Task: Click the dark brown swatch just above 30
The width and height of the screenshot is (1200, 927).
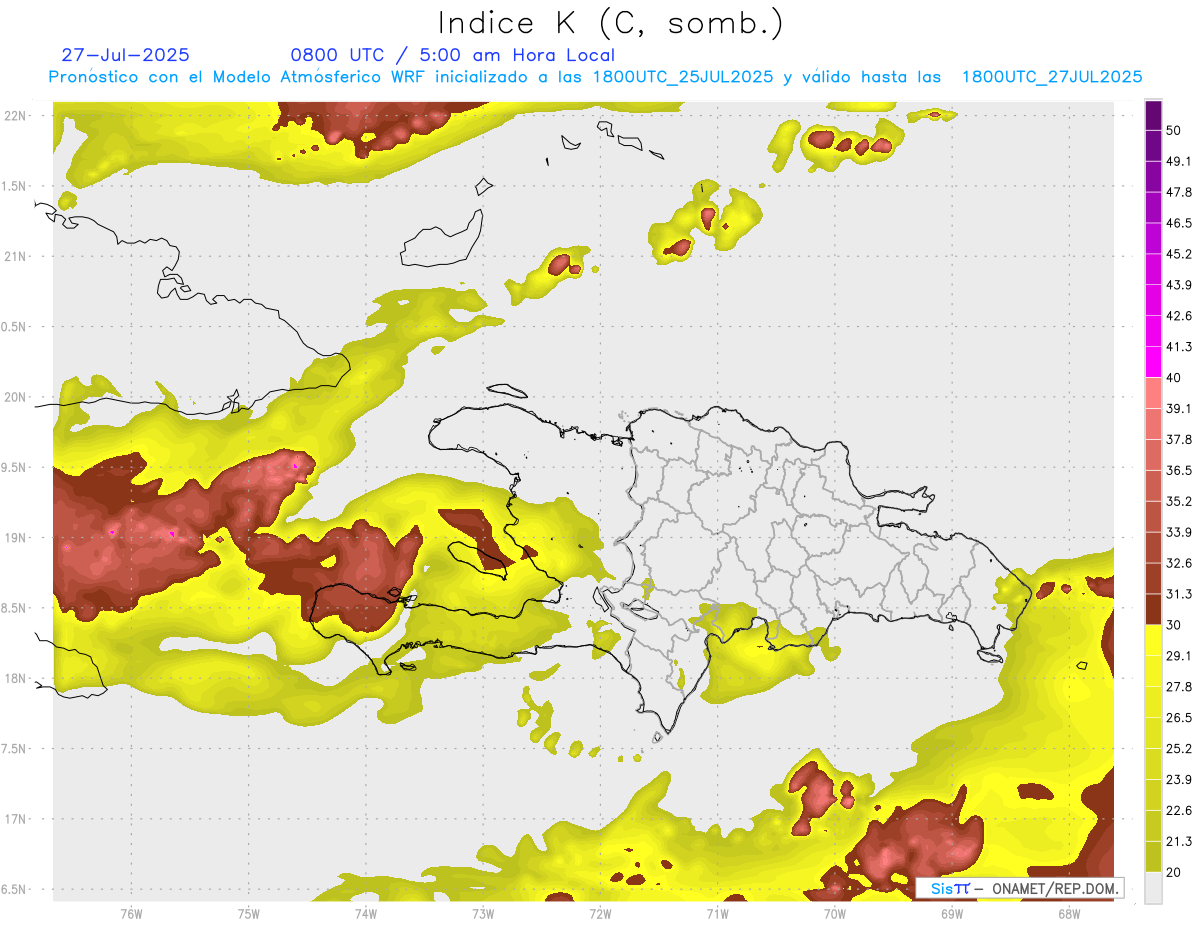Action: click(x=1153, y=609)
